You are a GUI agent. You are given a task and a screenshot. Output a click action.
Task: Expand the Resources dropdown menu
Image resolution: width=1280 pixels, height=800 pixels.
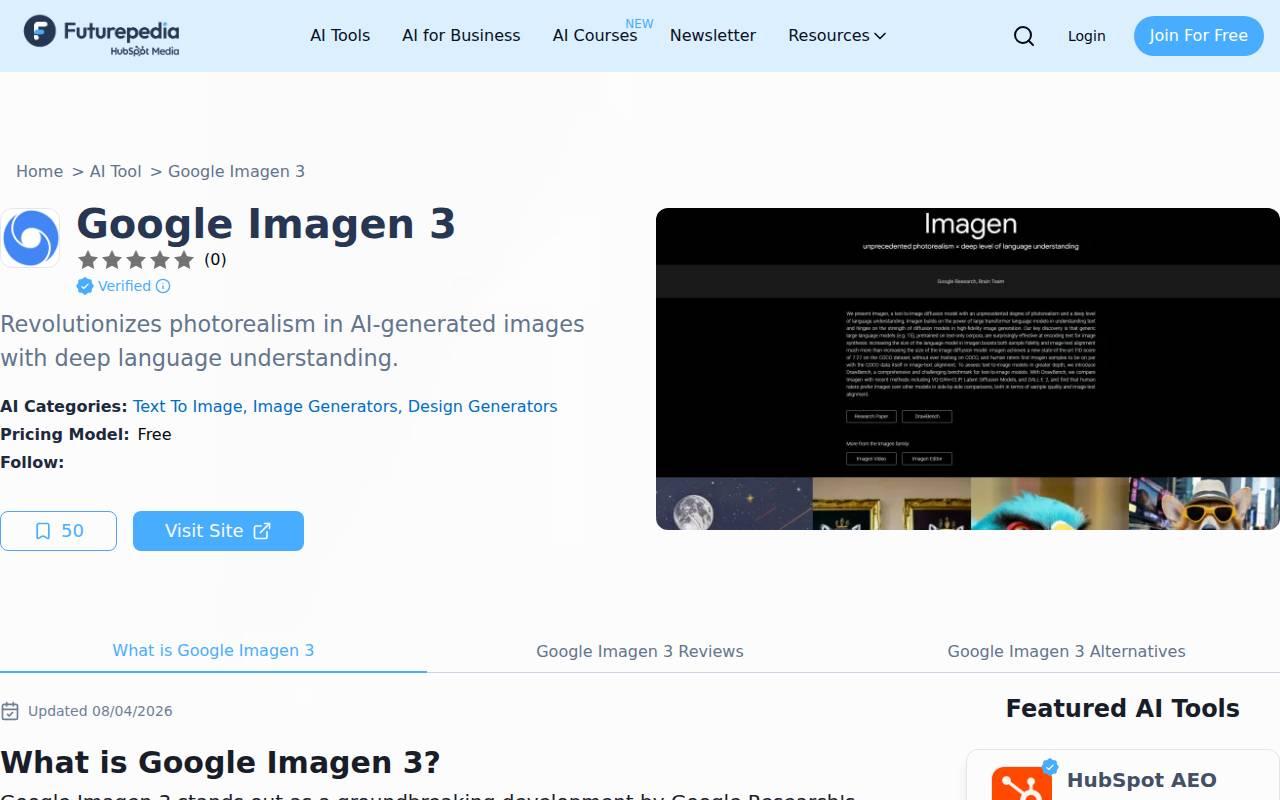(837, 35)
